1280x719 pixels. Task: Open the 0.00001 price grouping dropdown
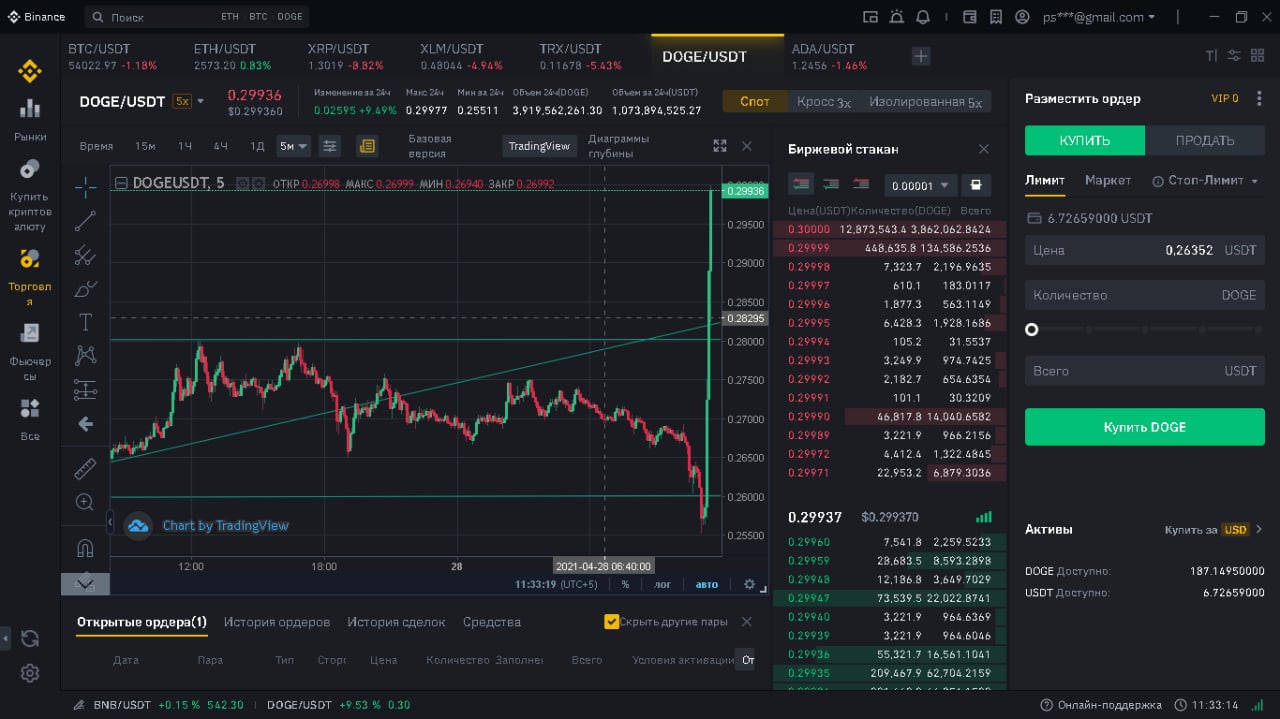(919, 185)
